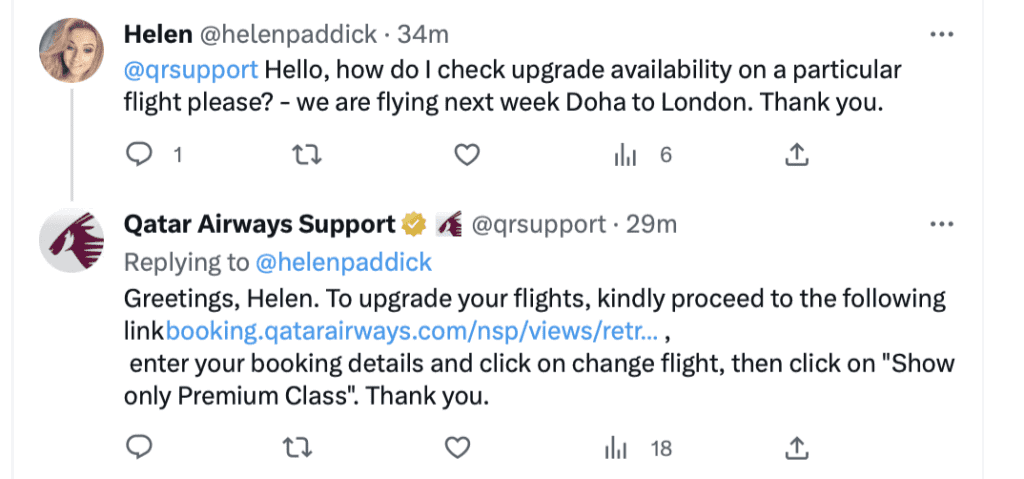Like the Qatar Airways Support reply
This screenshot has height=479, width=1024.
pos(457,448)
